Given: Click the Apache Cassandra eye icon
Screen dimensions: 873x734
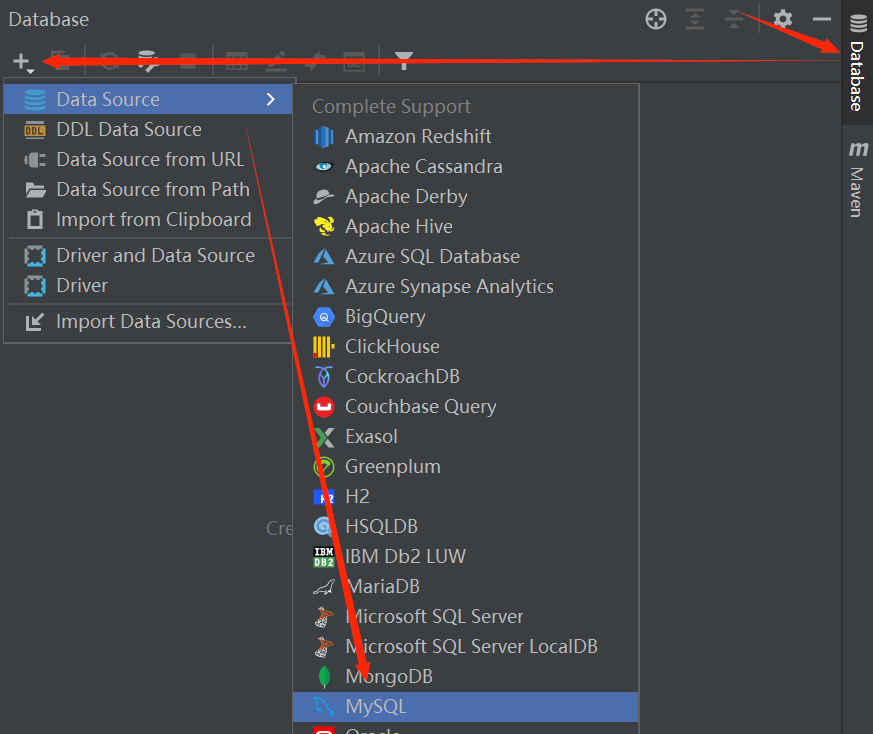Looking at the screenshot, I should coord(323,167).
